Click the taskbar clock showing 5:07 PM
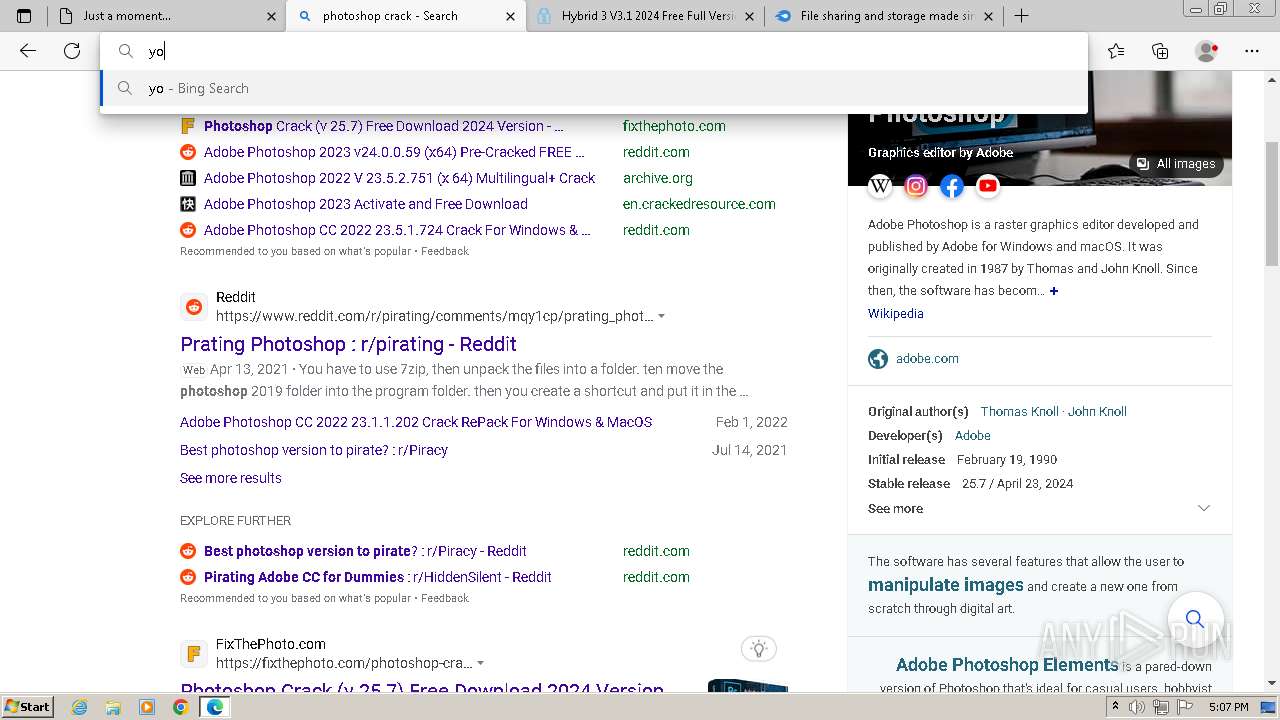The width and height of the screenshot is (1280, 720). pos(1228,707)
